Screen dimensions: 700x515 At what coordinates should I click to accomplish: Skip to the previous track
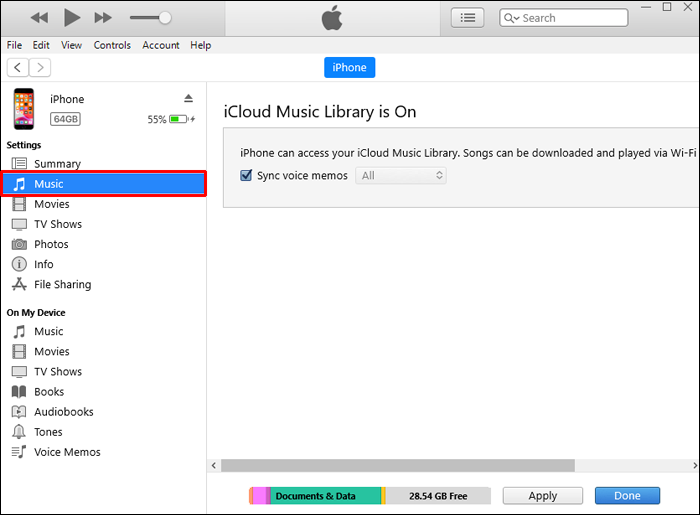(x=40, y=18)
